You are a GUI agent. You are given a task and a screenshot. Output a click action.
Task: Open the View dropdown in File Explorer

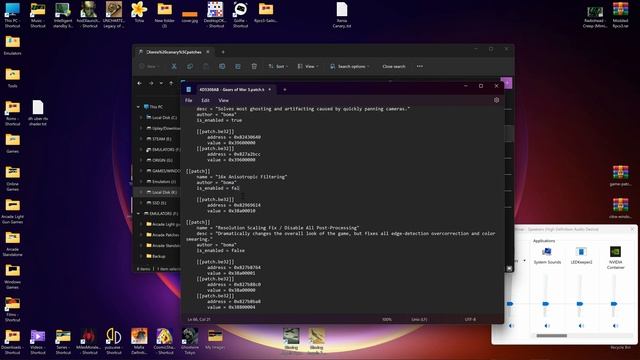pos(308,67)
